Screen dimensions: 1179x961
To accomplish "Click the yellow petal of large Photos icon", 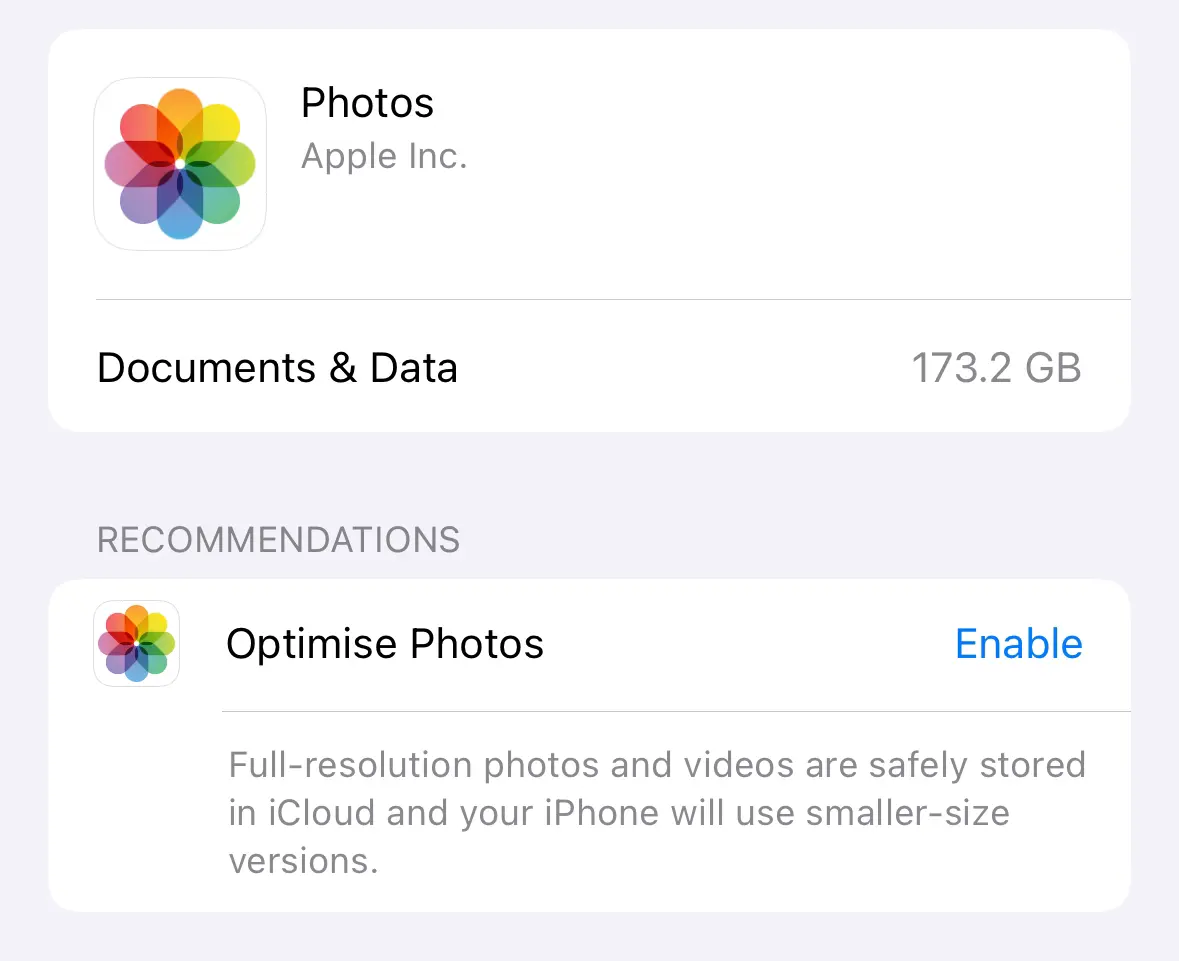I will click(217, 128).
